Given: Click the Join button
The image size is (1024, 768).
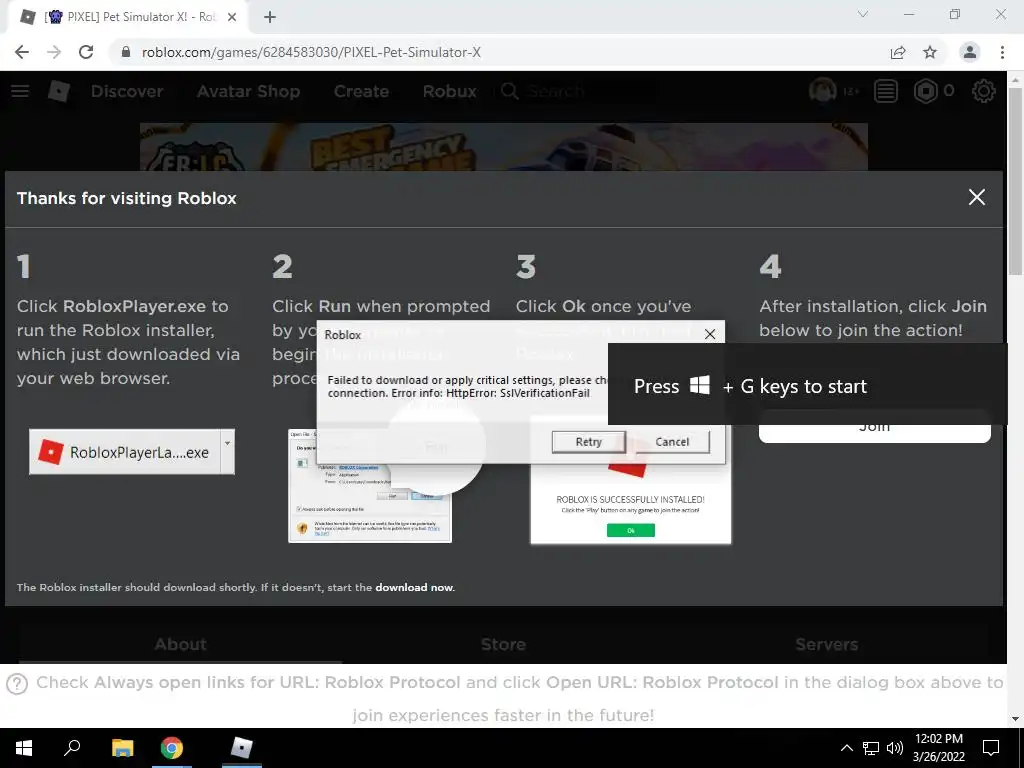Looking at the screenshot, I should click(x=874, y=432).
